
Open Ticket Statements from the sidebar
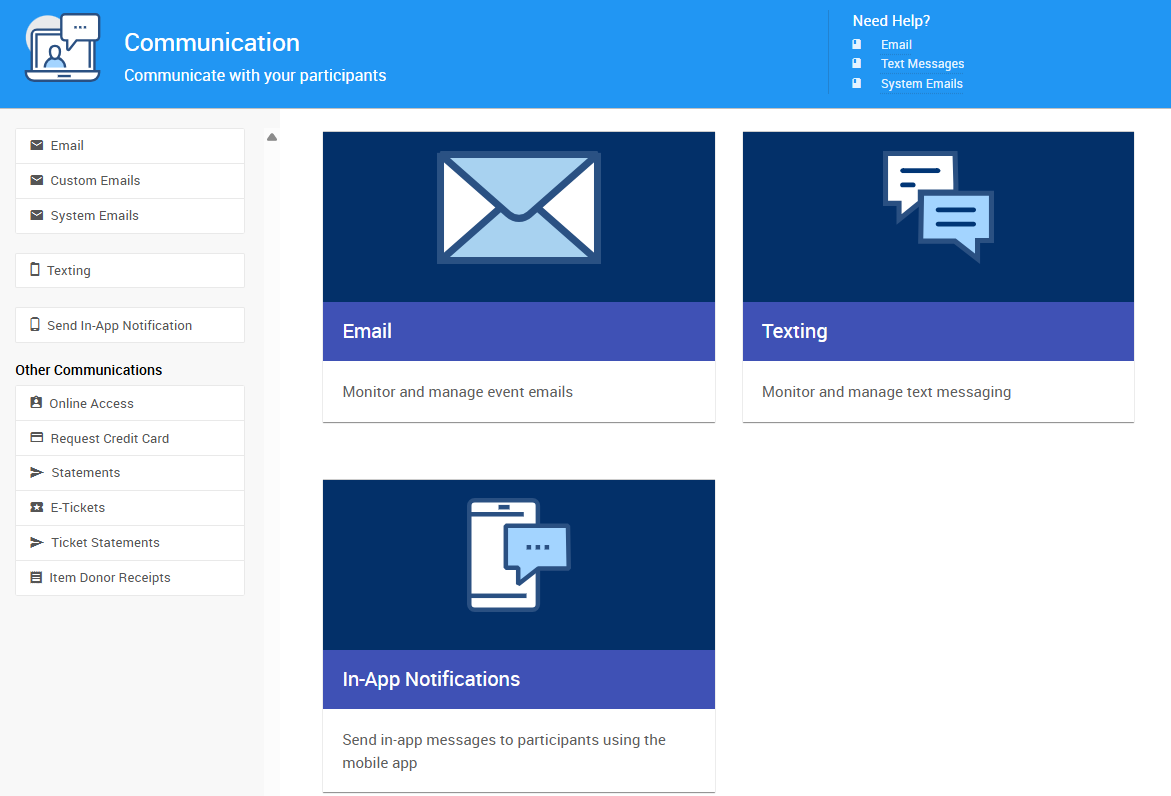pyautogui.click(x=105, y=543)
